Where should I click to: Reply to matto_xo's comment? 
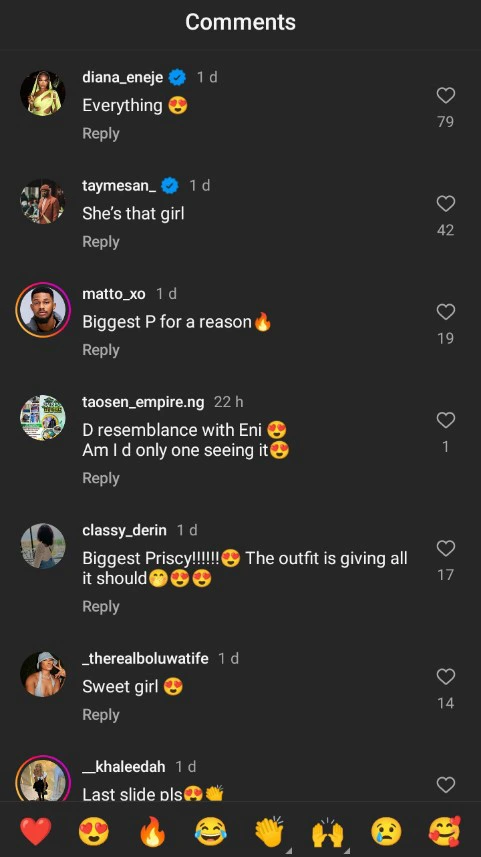101,350
